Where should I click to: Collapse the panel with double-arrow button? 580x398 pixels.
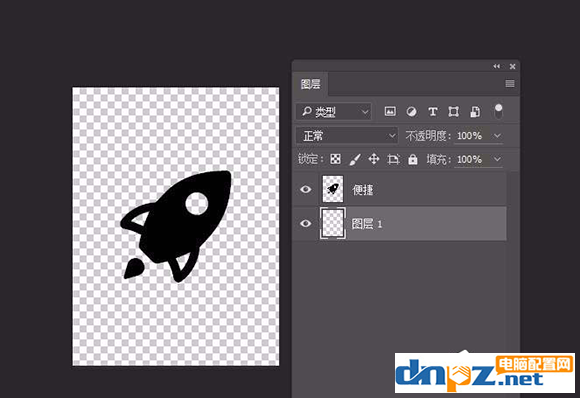coord(496,66)
